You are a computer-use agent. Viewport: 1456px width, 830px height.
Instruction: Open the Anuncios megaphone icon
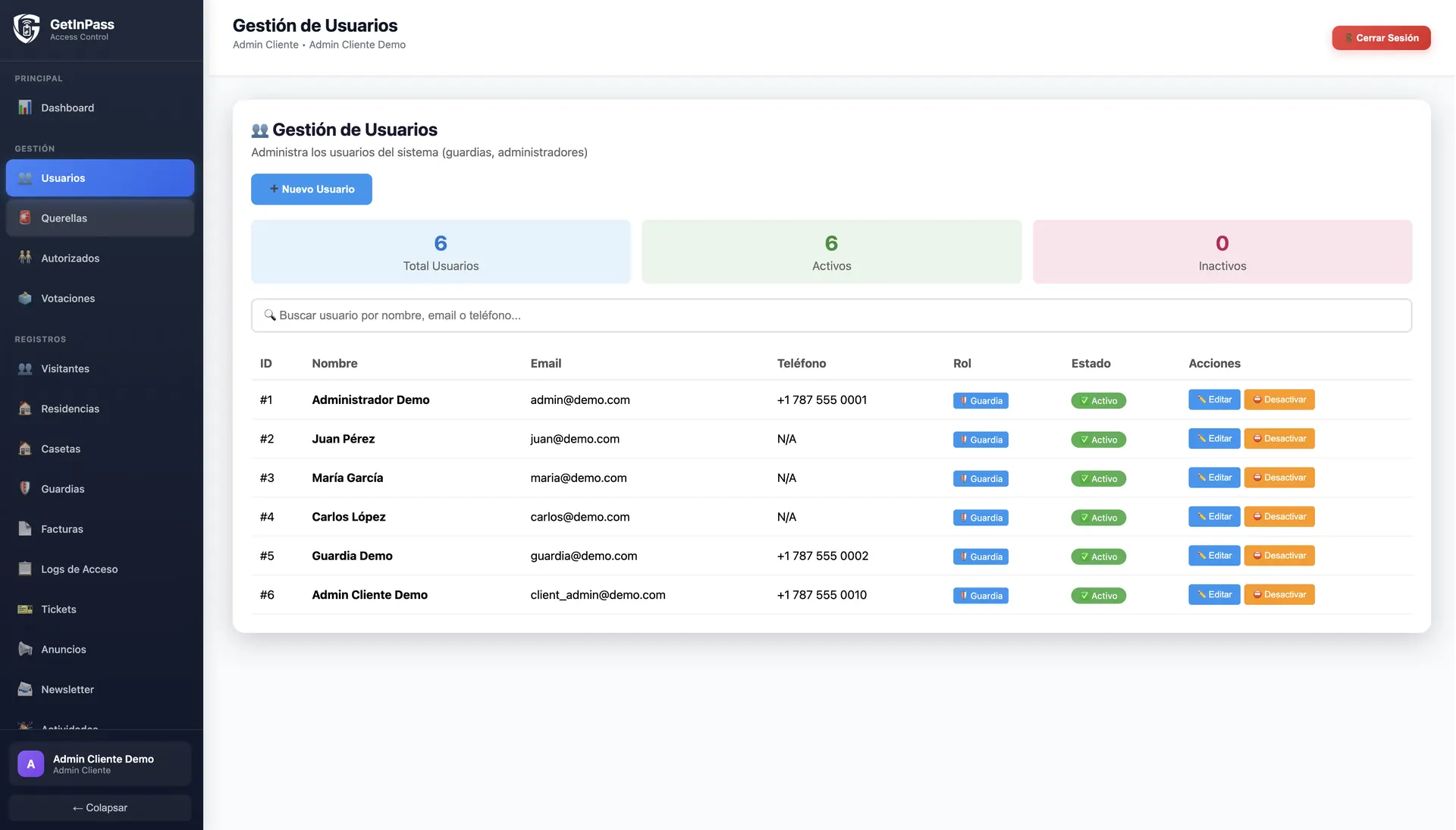pos(25,650)
